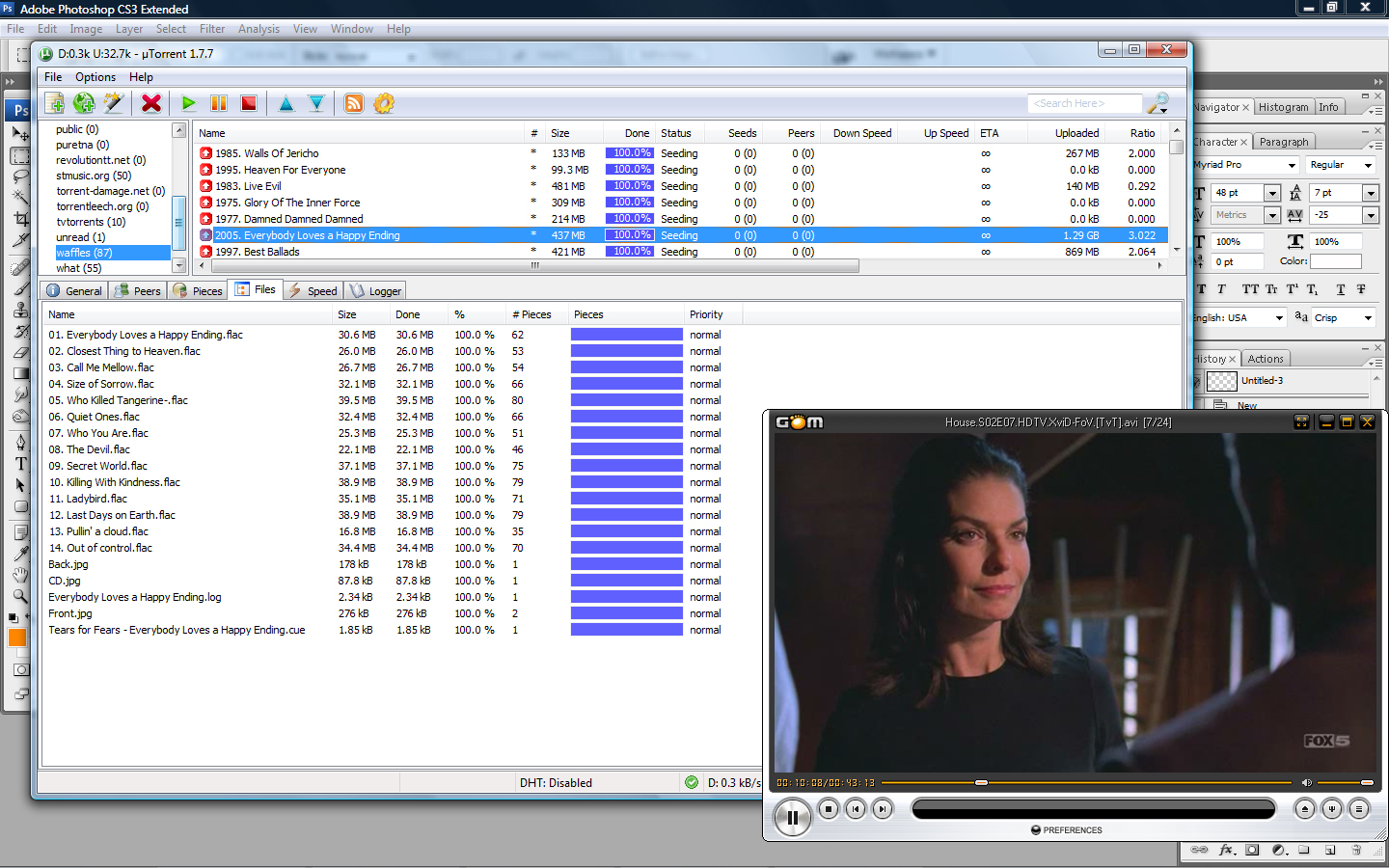Open µTorrent preferences gear icon
The image size is (1389, 868).
[x=384, y=103]
